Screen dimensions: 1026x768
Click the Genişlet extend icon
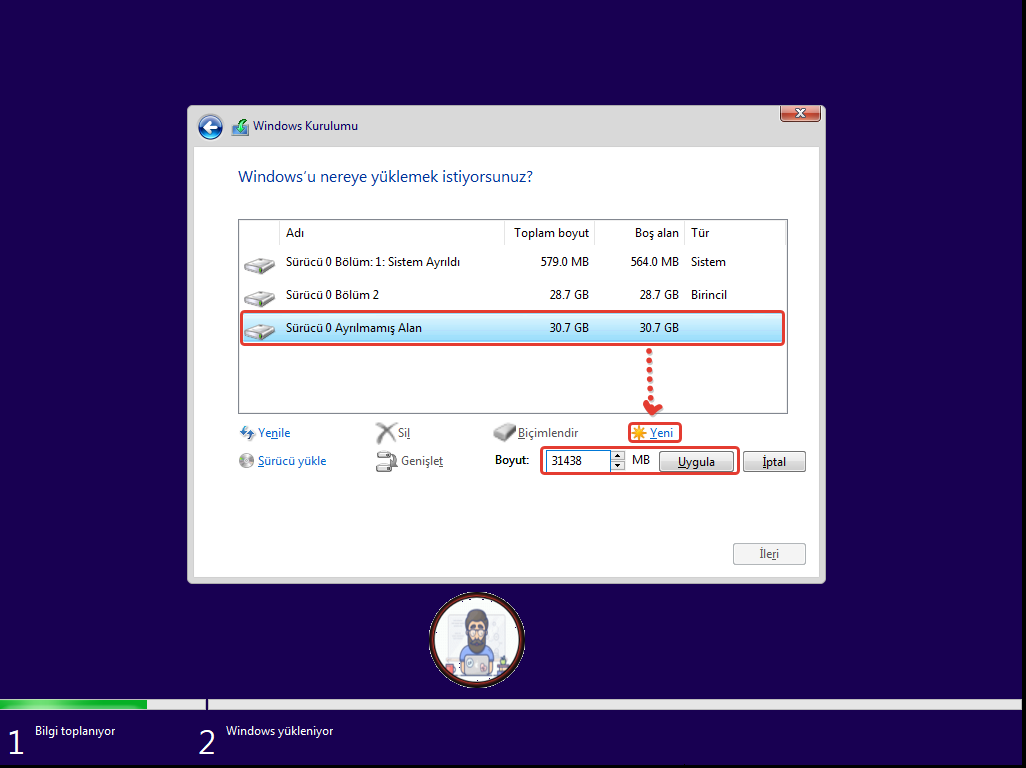point(386,461)
